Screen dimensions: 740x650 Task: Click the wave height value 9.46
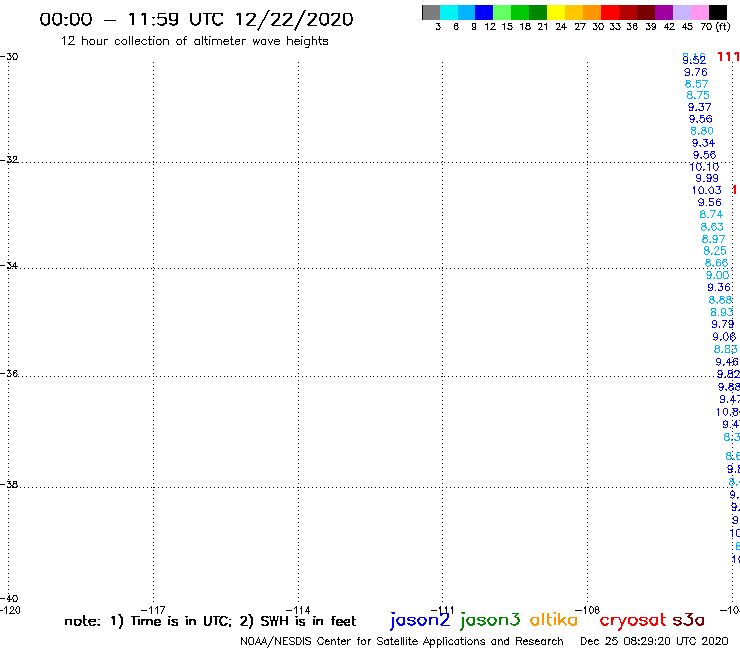(727, 362)
